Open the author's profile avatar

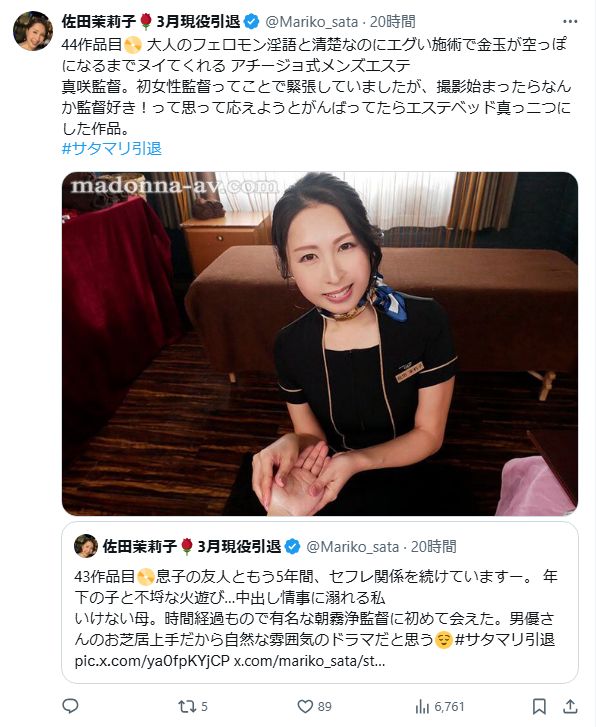[x=33, y=31]
